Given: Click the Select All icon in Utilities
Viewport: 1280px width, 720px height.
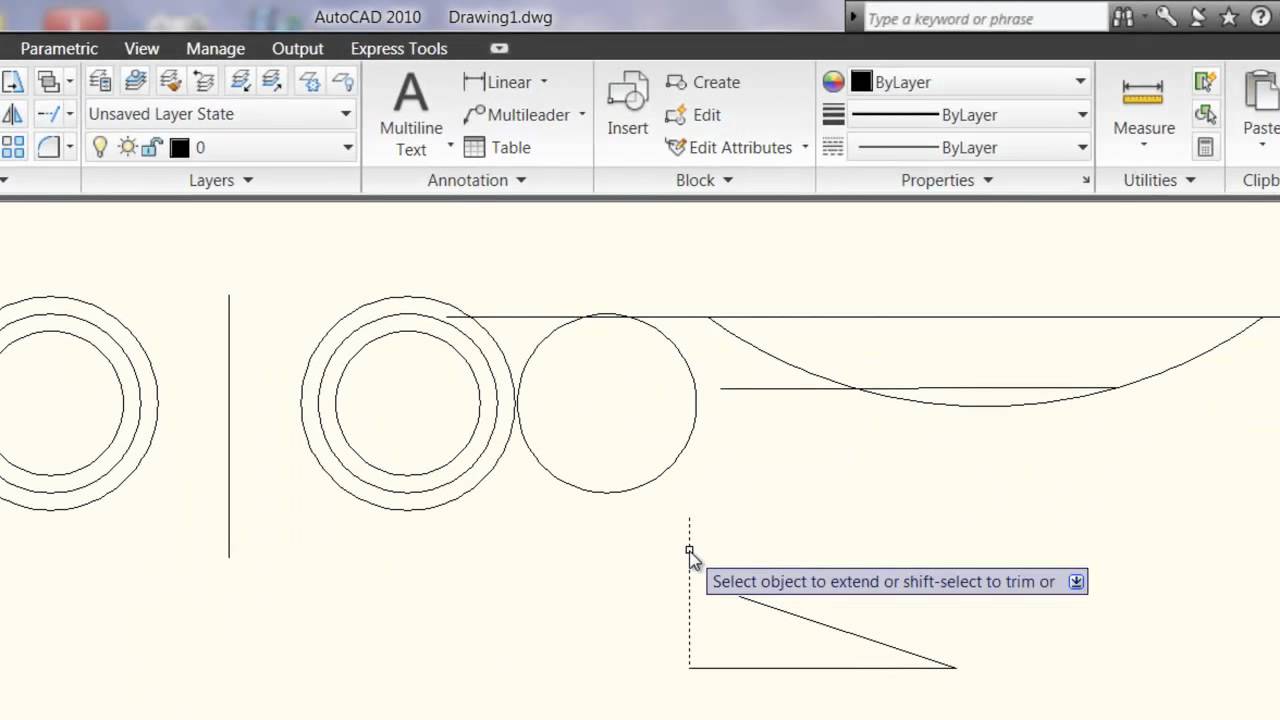Looking at the screenshot, I should coord(1205,114).
